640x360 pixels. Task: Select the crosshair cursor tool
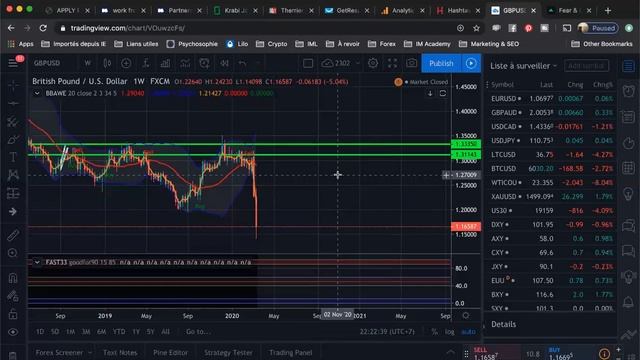pyautogui.click(x=13, y=85)
